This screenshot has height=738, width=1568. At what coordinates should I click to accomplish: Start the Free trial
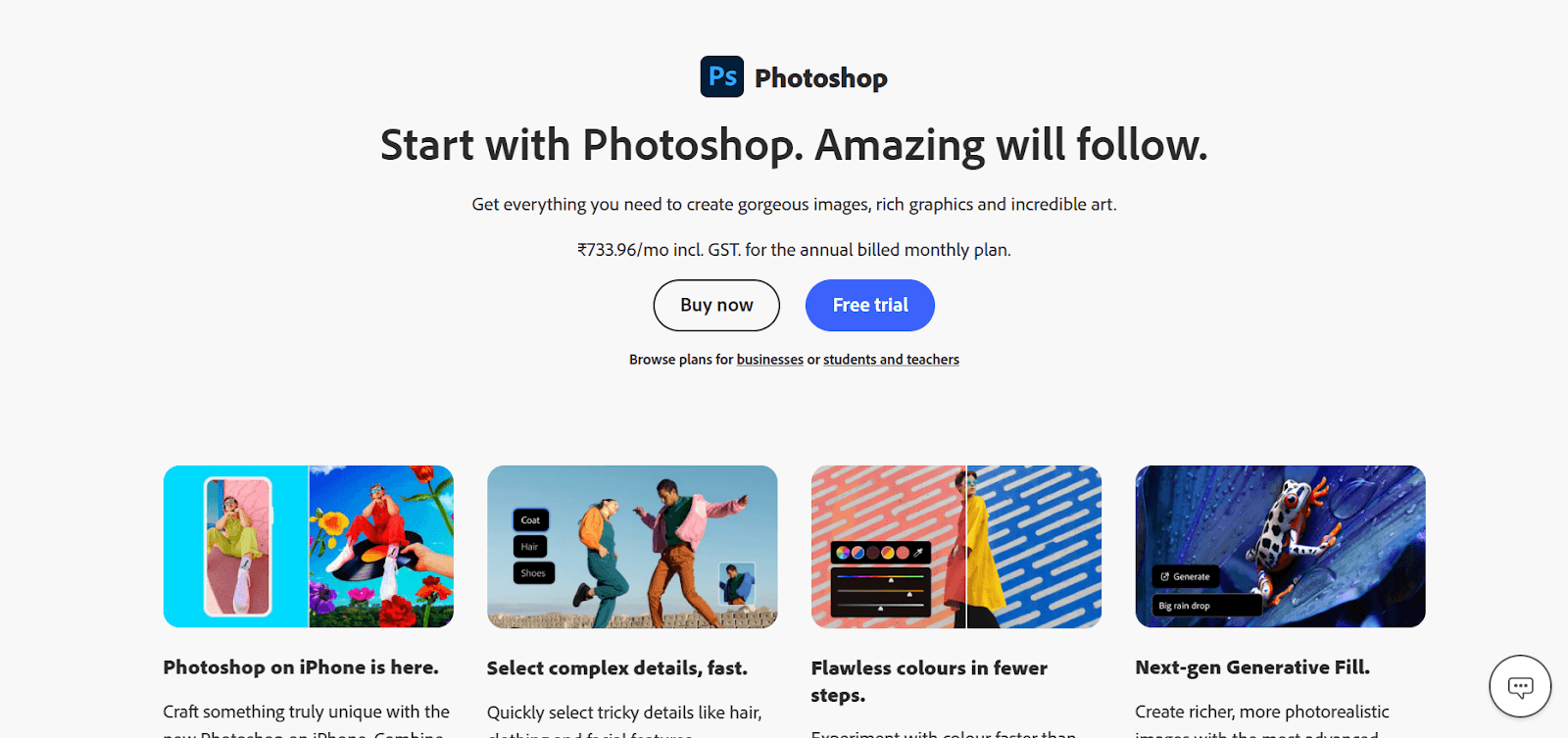tap(870, 305)
